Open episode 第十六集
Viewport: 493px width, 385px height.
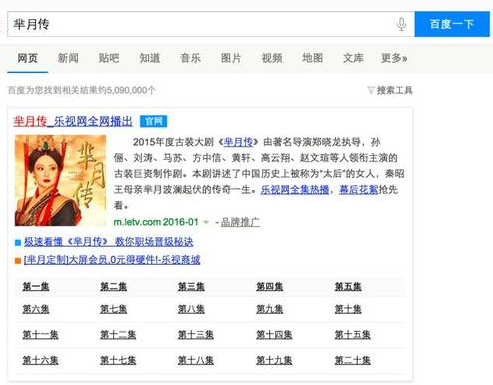(40, 360)
